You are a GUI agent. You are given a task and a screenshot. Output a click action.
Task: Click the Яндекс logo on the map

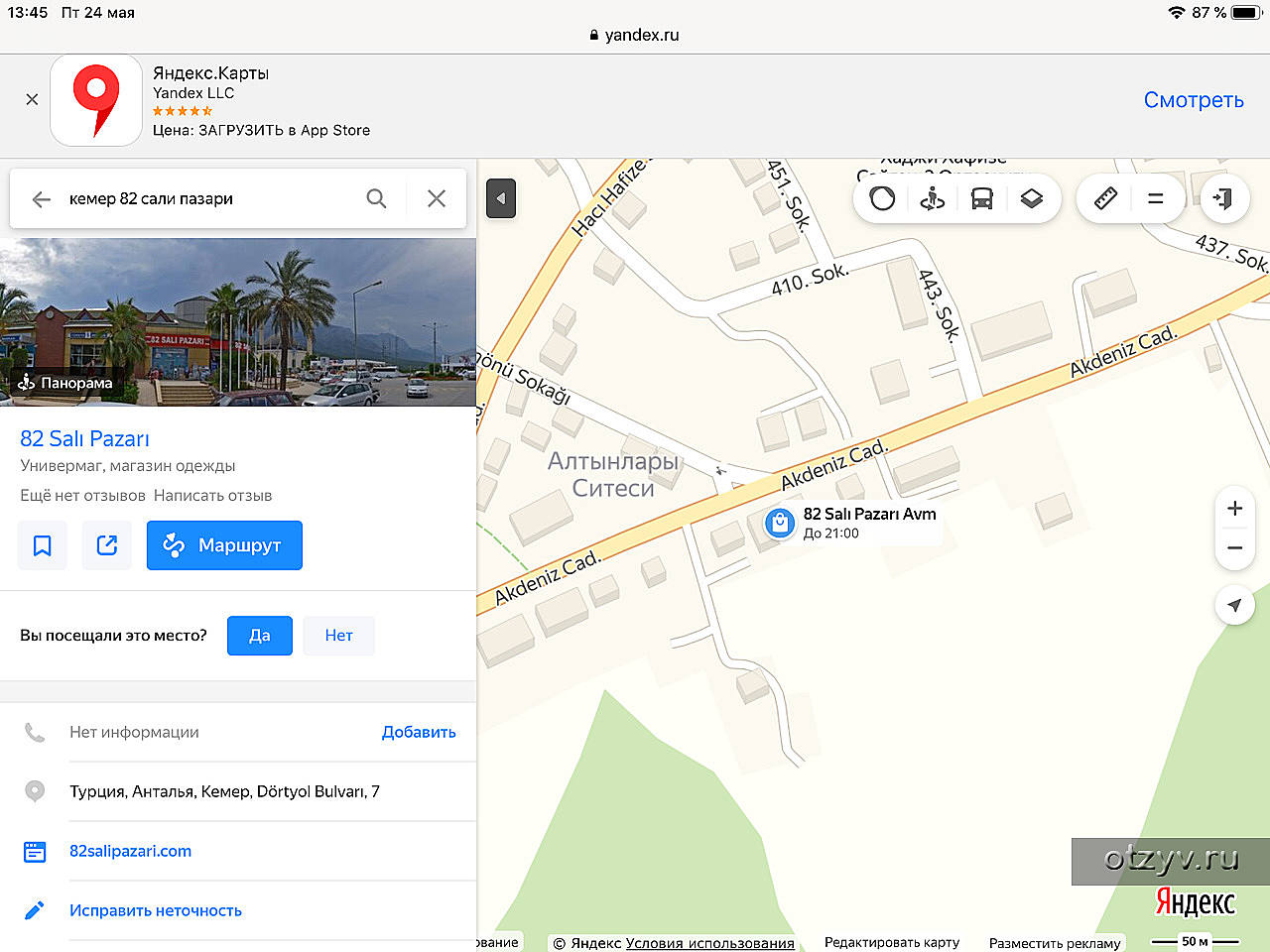click(x=1196, y=901)
